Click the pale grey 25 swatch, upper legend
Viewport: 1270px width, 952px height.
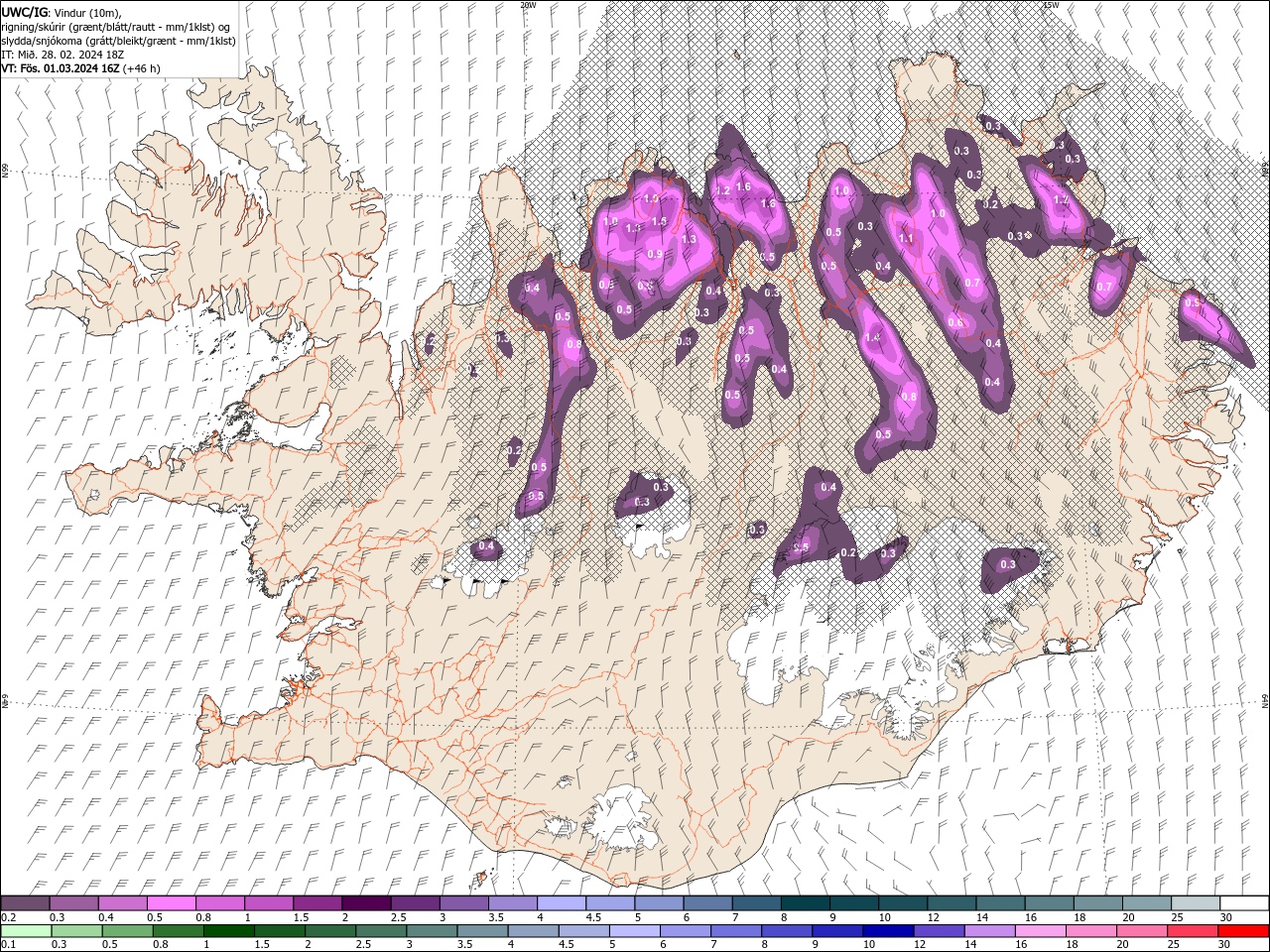click(1196, 903)
